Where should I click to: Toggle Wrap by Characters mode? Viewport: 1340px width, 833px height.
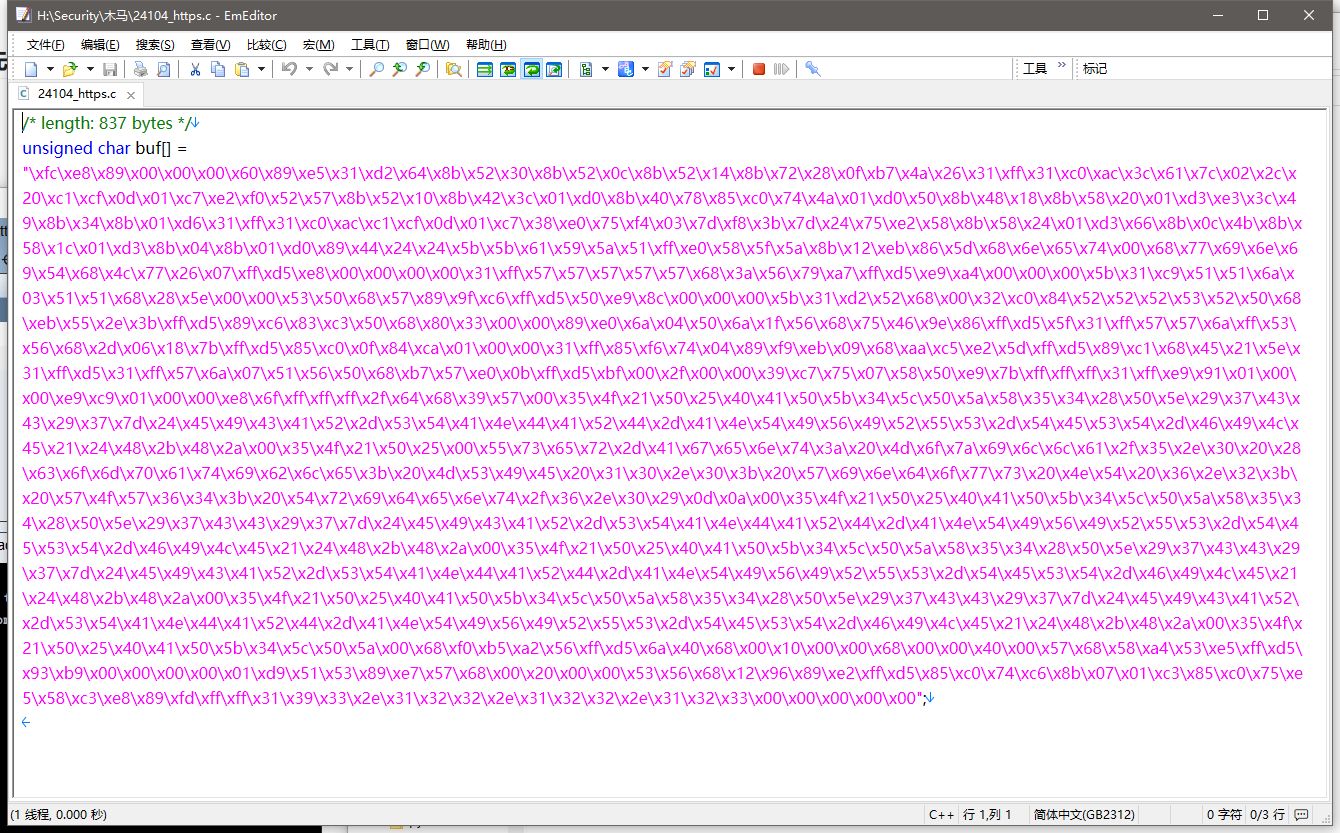click(x=508, y=69)
